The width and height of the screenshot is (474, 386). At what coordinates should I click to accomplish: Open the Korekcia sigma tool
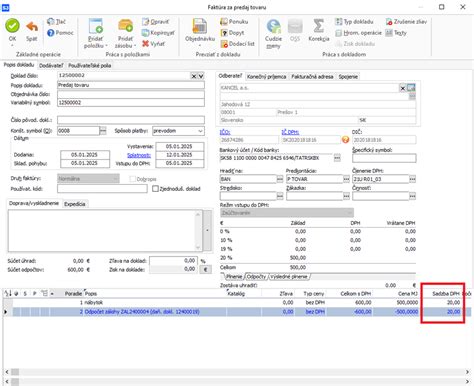point(319,30)
